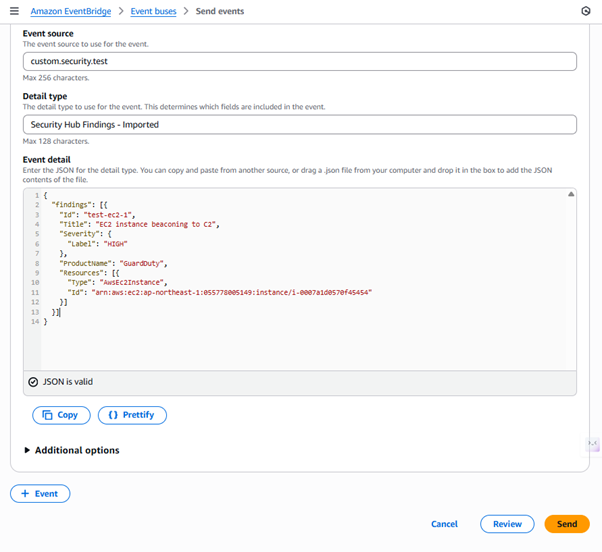Click the Max 128 characters hint
602x552 pixels.
pyautogui.click(x=56, y=141)
